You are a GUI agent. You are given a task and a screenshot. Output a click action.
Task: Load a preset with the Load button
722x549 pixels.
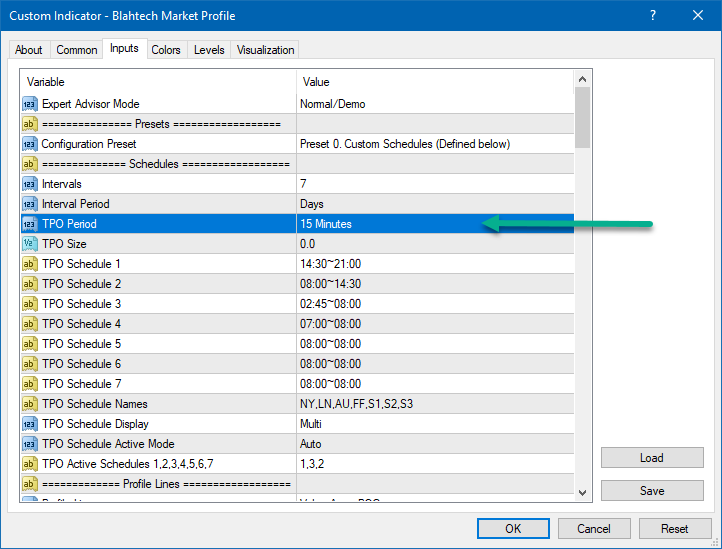(652, 458)
